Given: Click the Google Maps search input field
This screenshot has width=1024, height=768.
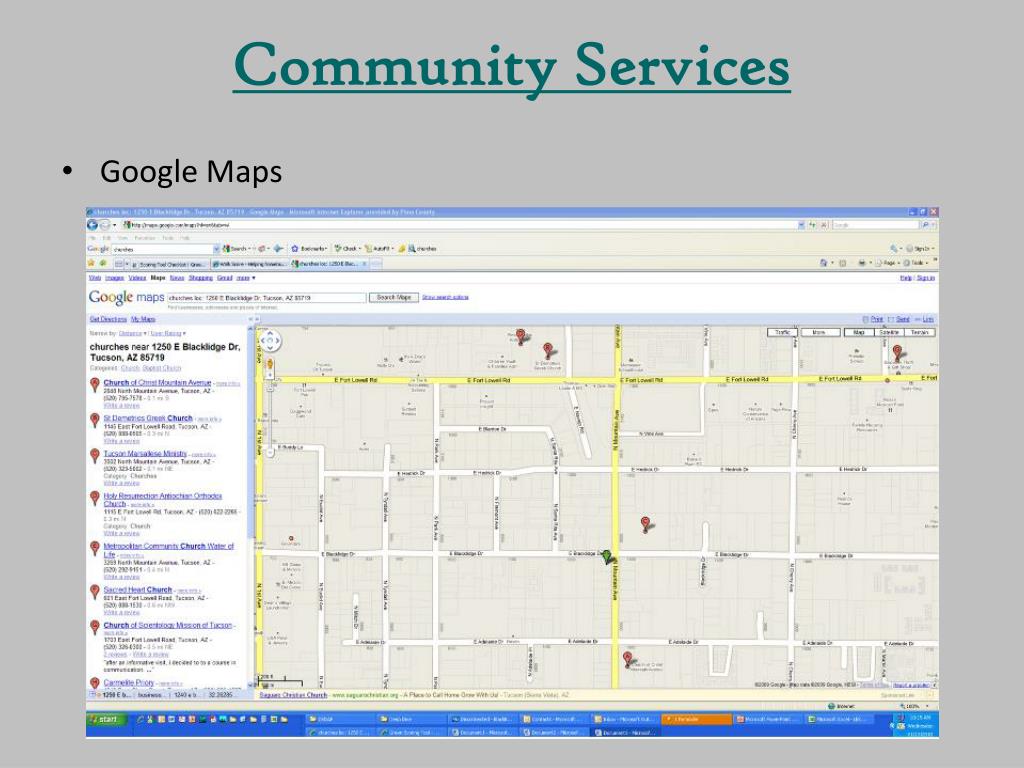Looking at the screenshot, I should pyautogui.click(x=266, y=298).
